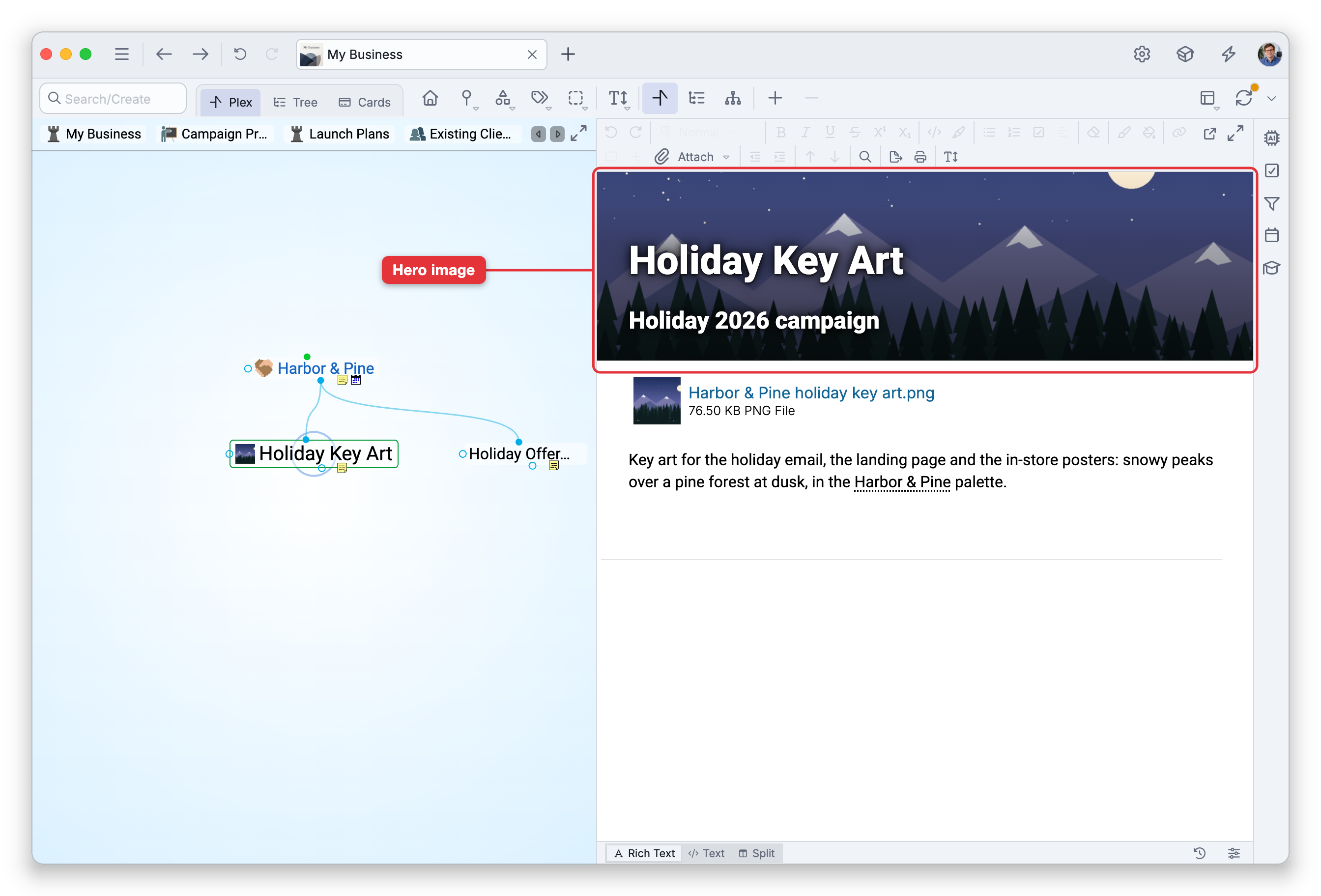Toggle italic formatting in note
1321x896 pixels.
click(x=805, y=132)
